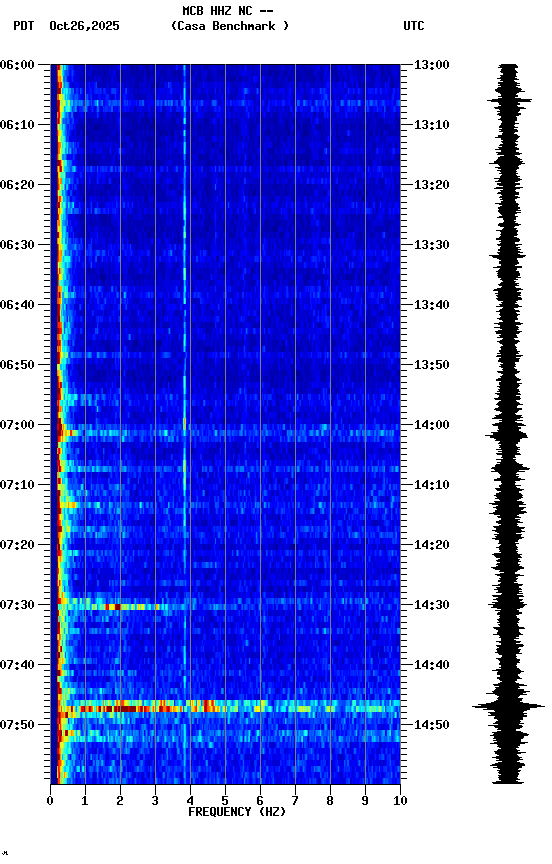The height and width of the screenshot is (864, 552).
Task: Click the 13:20 UTC time label
Action: click(432, 185)
